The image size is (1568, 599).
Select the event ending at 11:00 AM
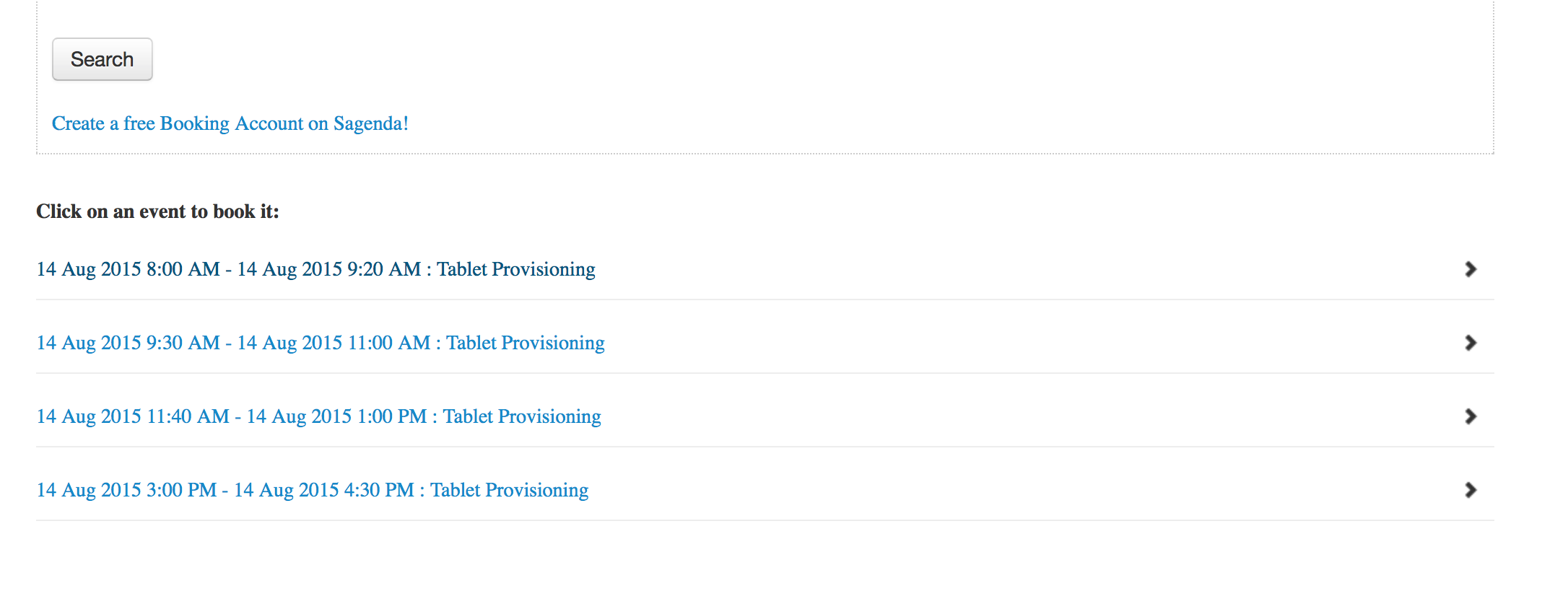tap(321, 343)
